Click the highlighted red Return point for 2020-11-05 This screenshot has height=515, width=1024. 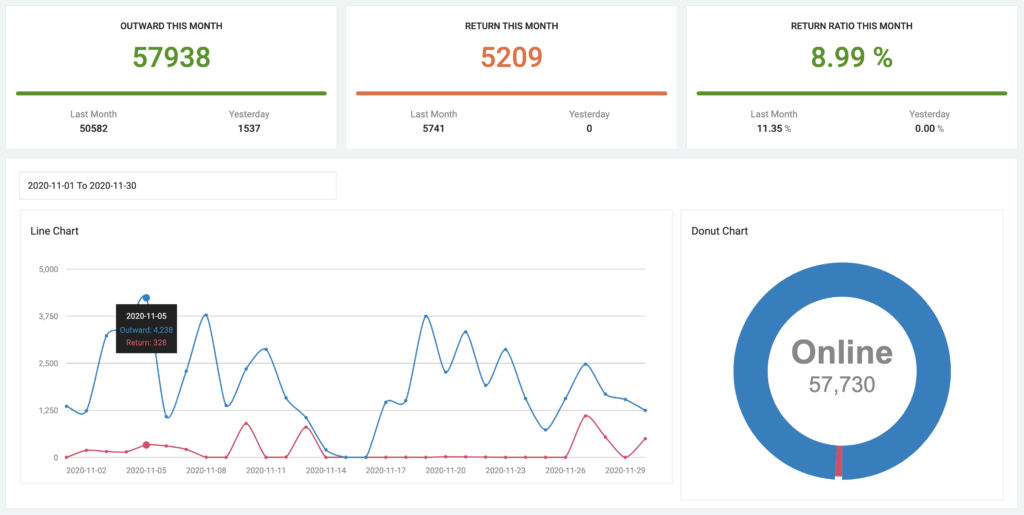(146, 445)
